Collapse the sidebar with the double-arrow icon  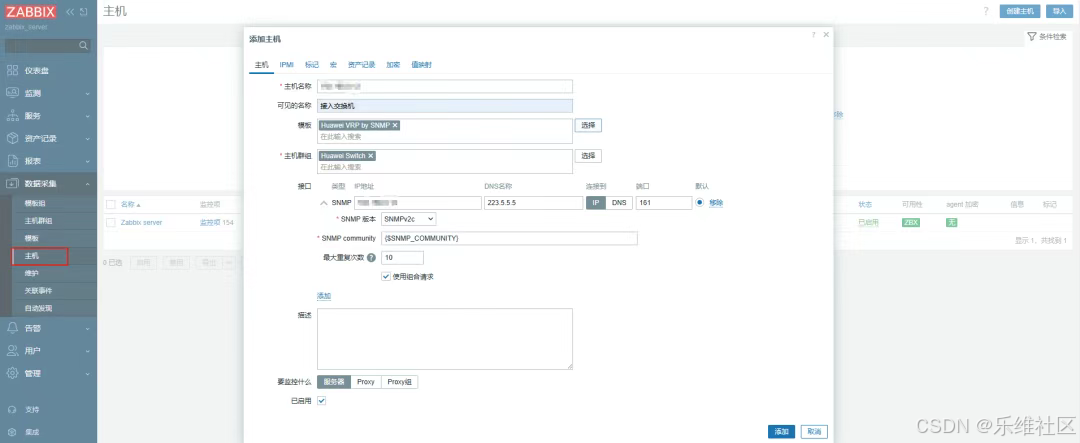pyautogui.click(x=70, y=12)
